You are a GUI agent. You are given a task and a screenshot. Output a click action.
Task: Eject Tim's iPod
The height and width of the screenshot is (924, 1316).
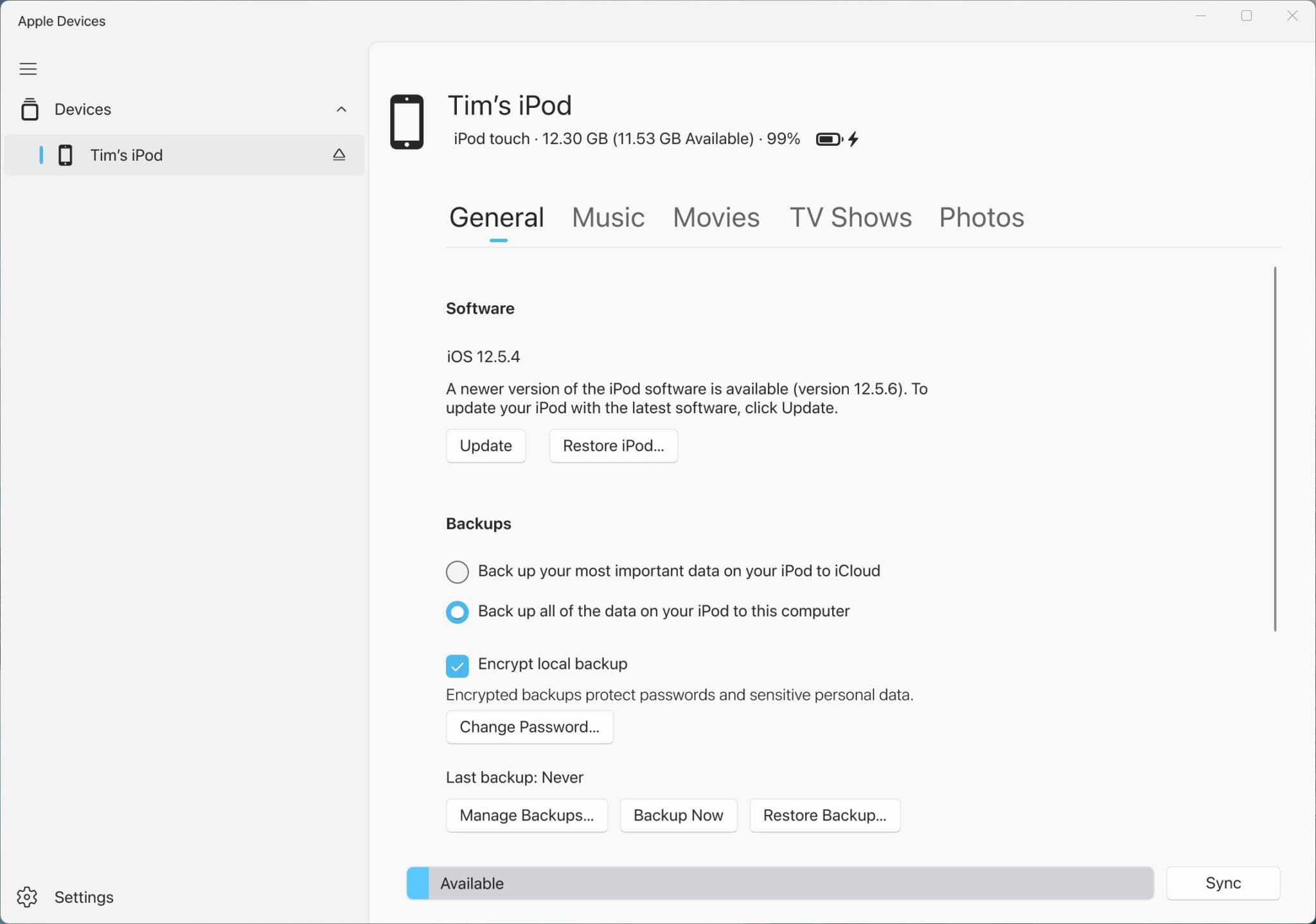tap(339, 155)
